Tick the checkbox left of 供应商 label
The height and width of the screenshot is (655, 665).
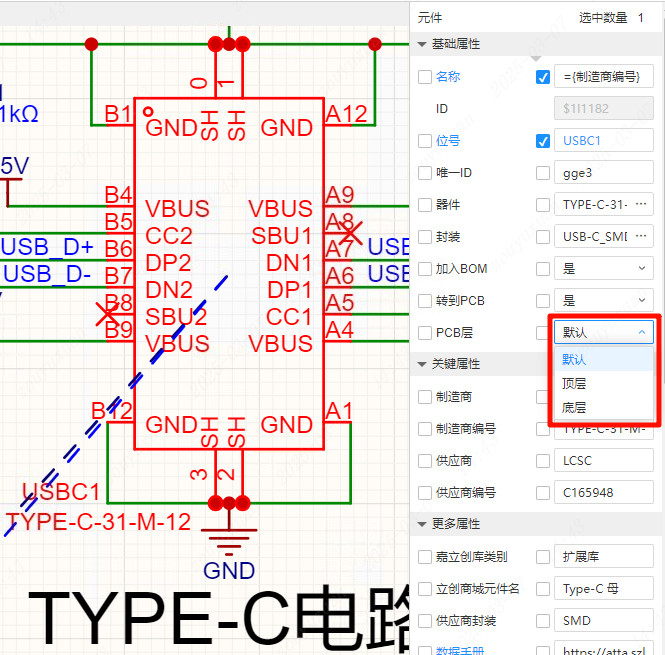[x=425, y=461]
